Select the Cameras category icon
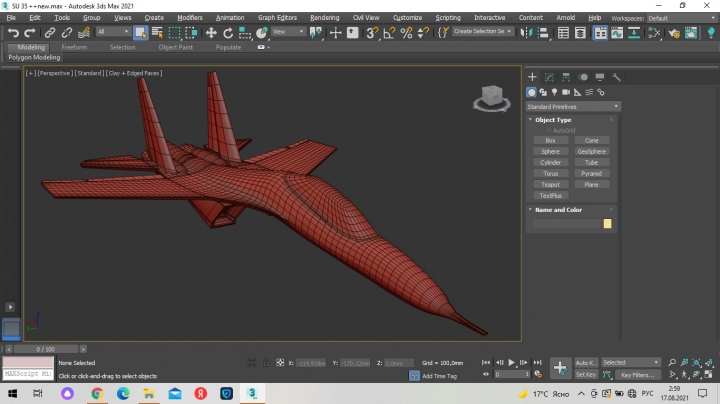The image size is (720, 404). [x=566, y=92]
